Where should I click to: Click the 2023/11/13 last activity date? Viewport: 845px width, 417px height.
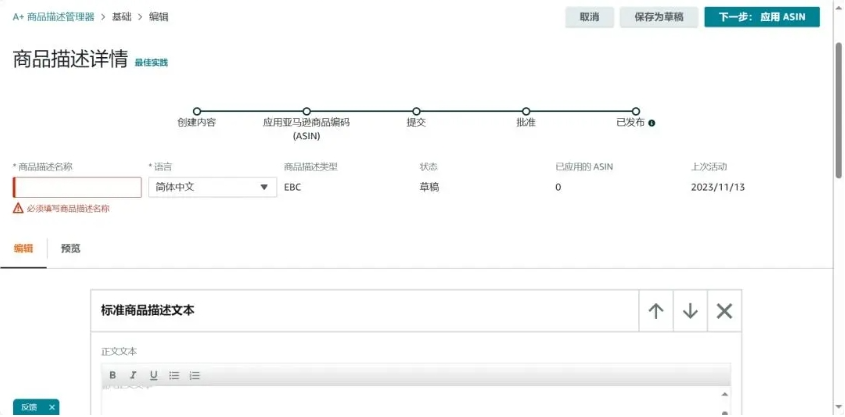pyautogui.click(x=718, y=187)
